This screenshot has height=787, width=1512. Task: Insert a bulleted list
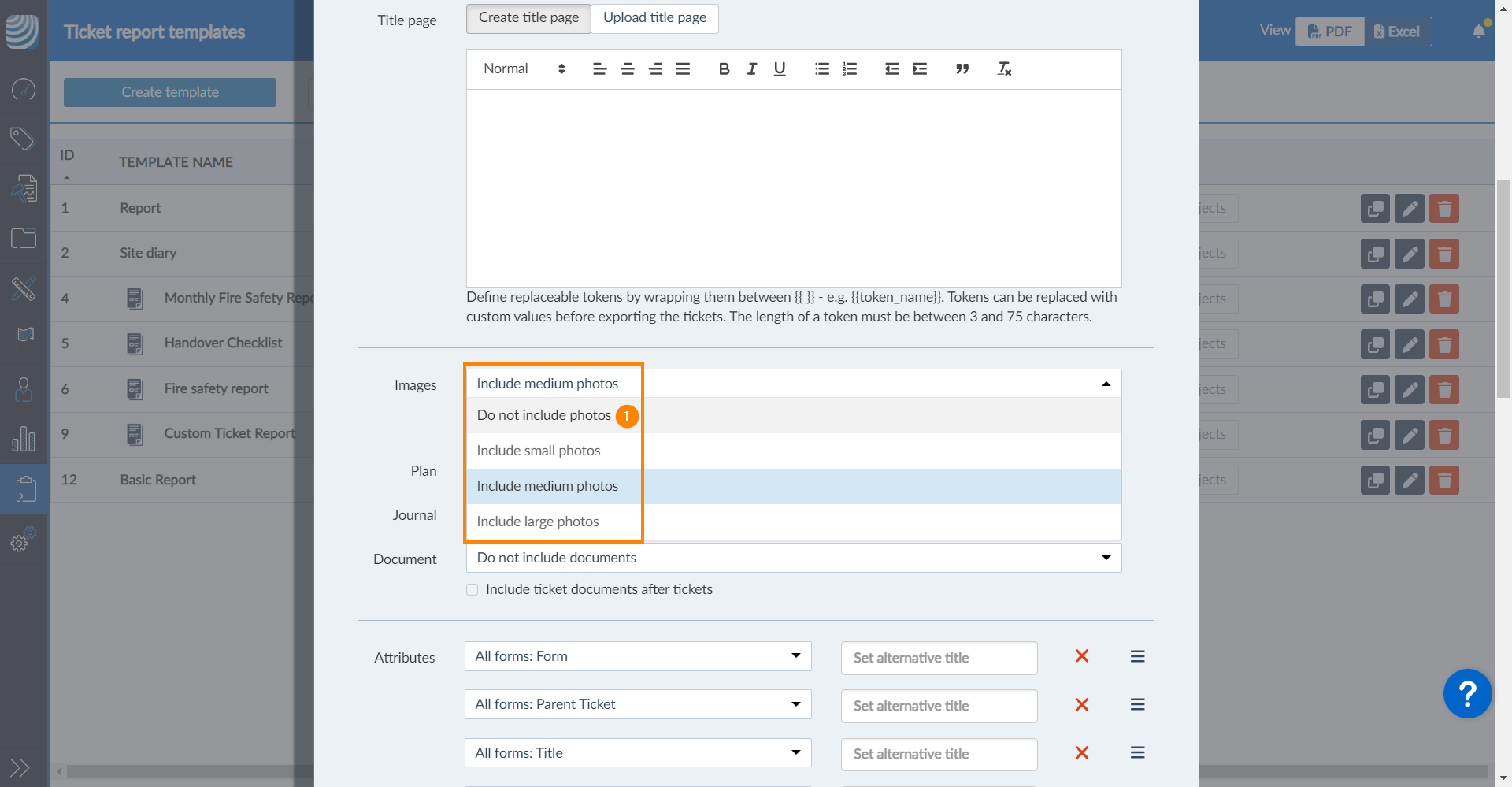(x=821, y=69)
